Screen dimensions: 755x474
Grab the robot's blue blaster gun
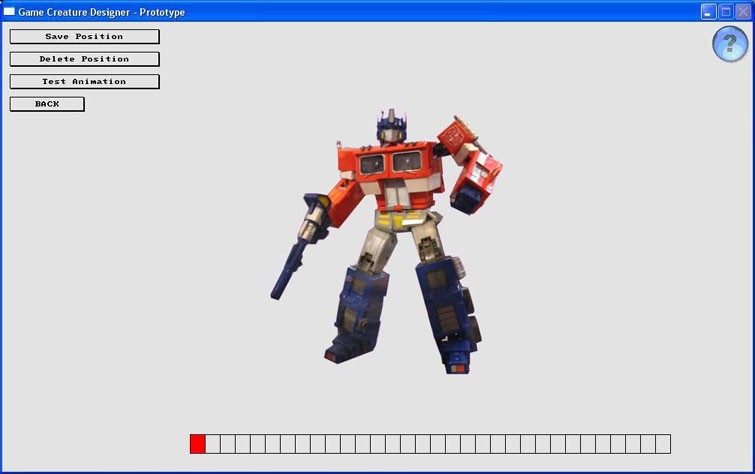298,243
